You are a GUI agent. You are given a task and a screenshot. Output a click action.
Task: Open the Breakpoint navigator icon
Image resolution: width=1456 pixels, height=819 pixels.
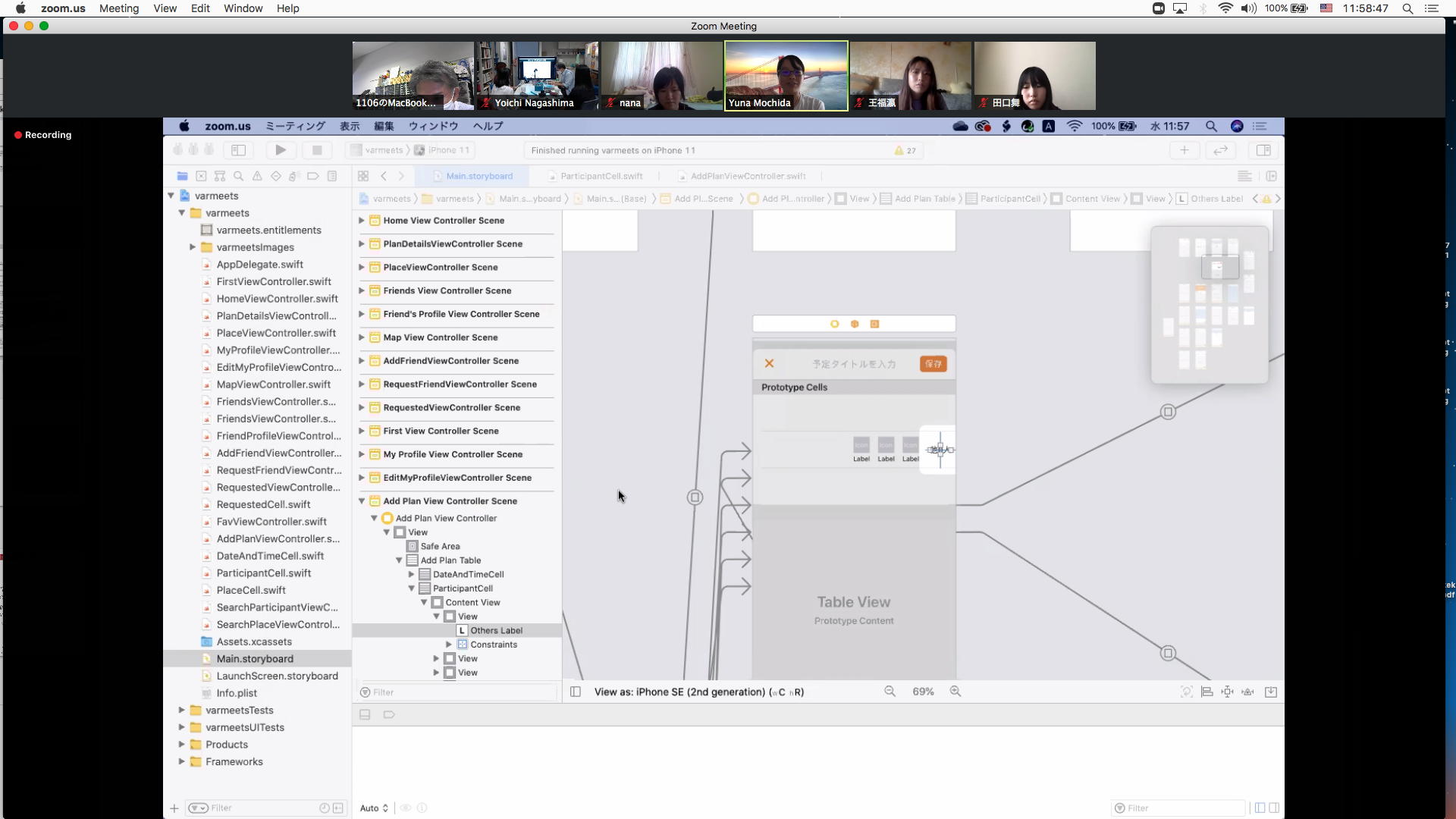[313, 176]
